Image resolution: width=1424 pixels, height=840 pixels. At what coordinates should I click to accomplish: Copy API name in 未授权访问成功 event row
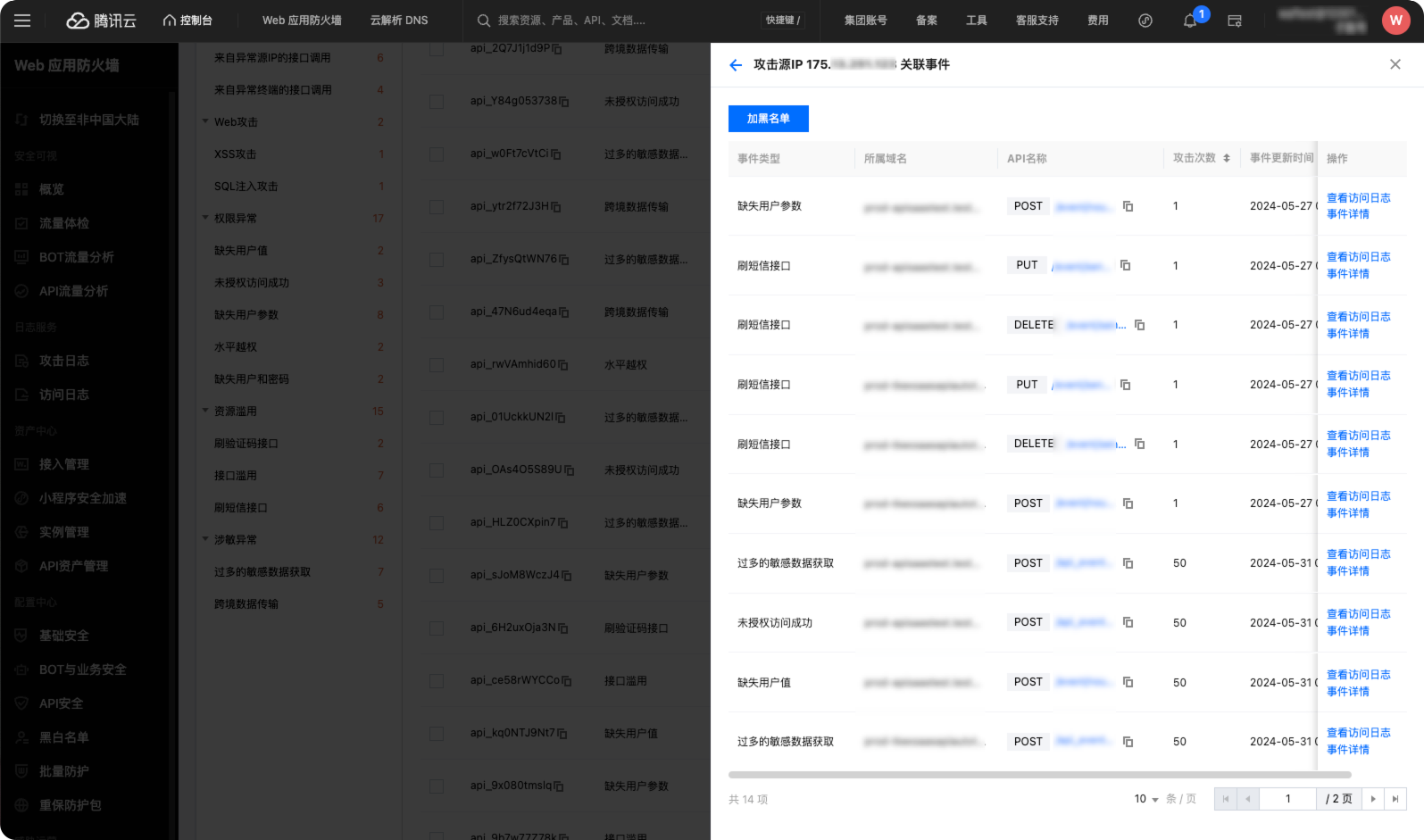[1128, 622]
